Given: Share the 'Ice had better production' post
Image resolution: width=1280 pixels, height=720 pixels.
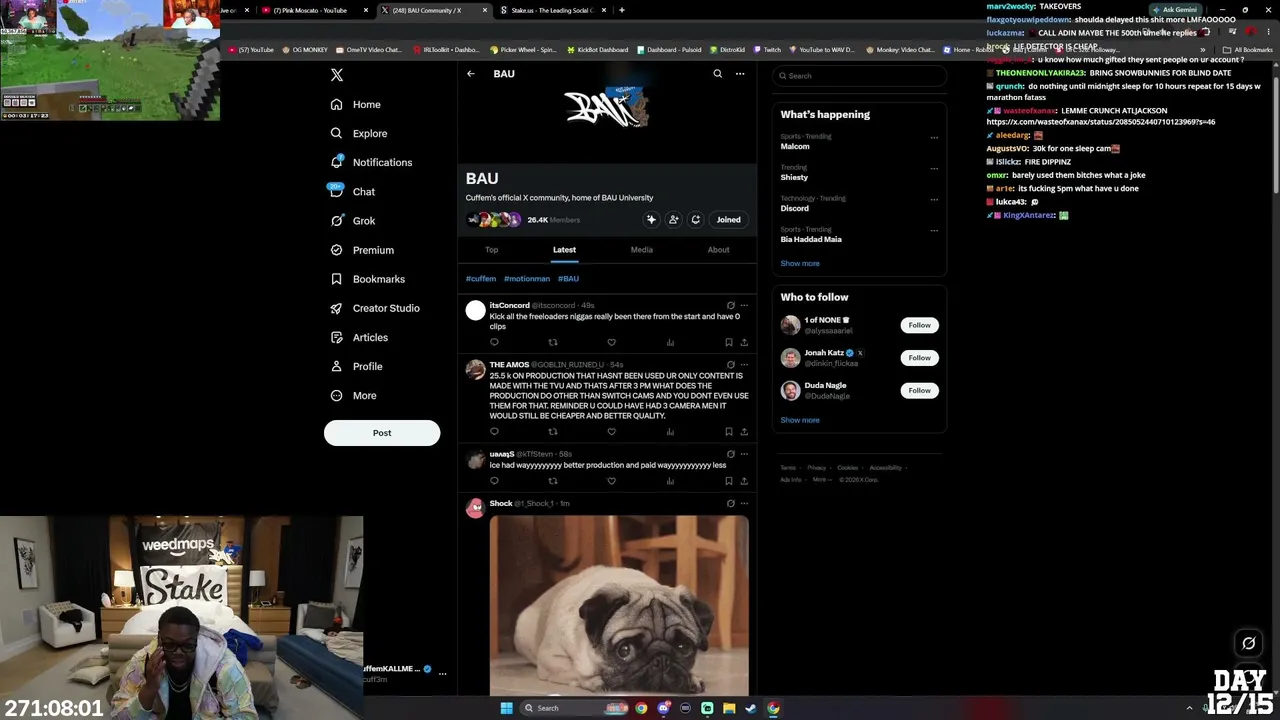Looking at the screenshot, I should point(744,481).
